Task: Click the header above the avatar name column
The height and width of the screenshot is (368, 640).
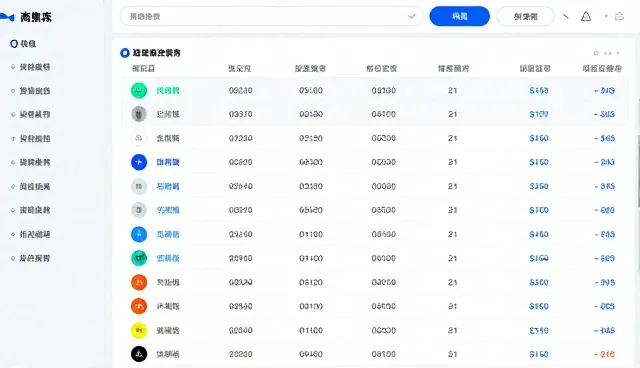Action: [x=143, y=69]
